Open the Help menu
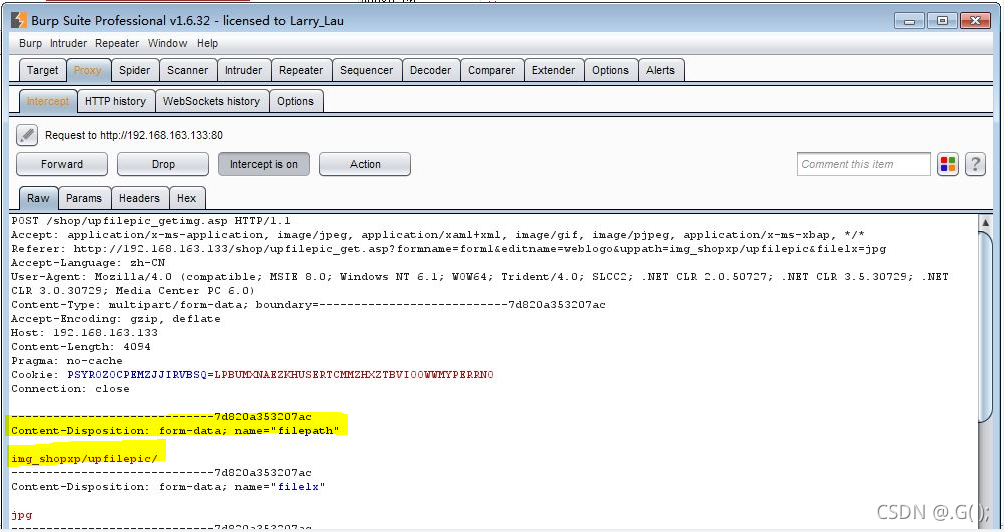Image resolution: width=1004 pixels, height=532 pixels. 207,43
